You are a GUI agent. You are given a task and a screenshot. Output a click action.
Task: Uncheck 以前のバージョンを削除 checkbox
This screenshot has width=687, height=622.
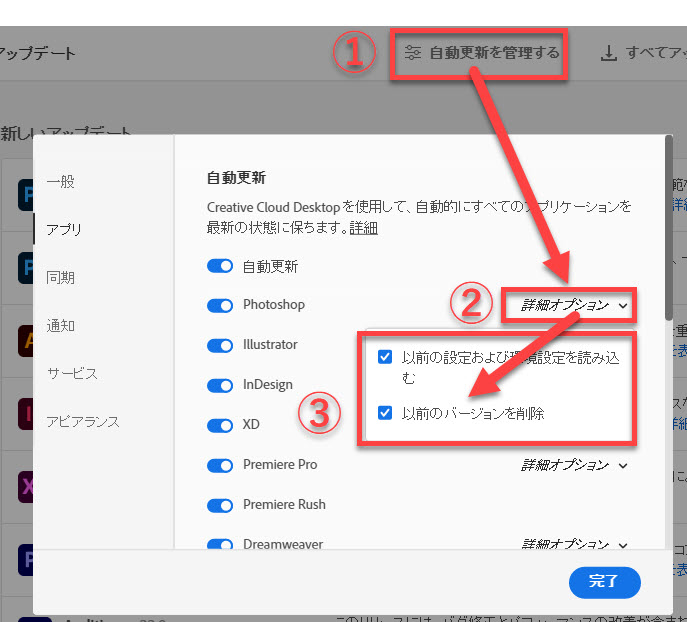pos(385,413)
